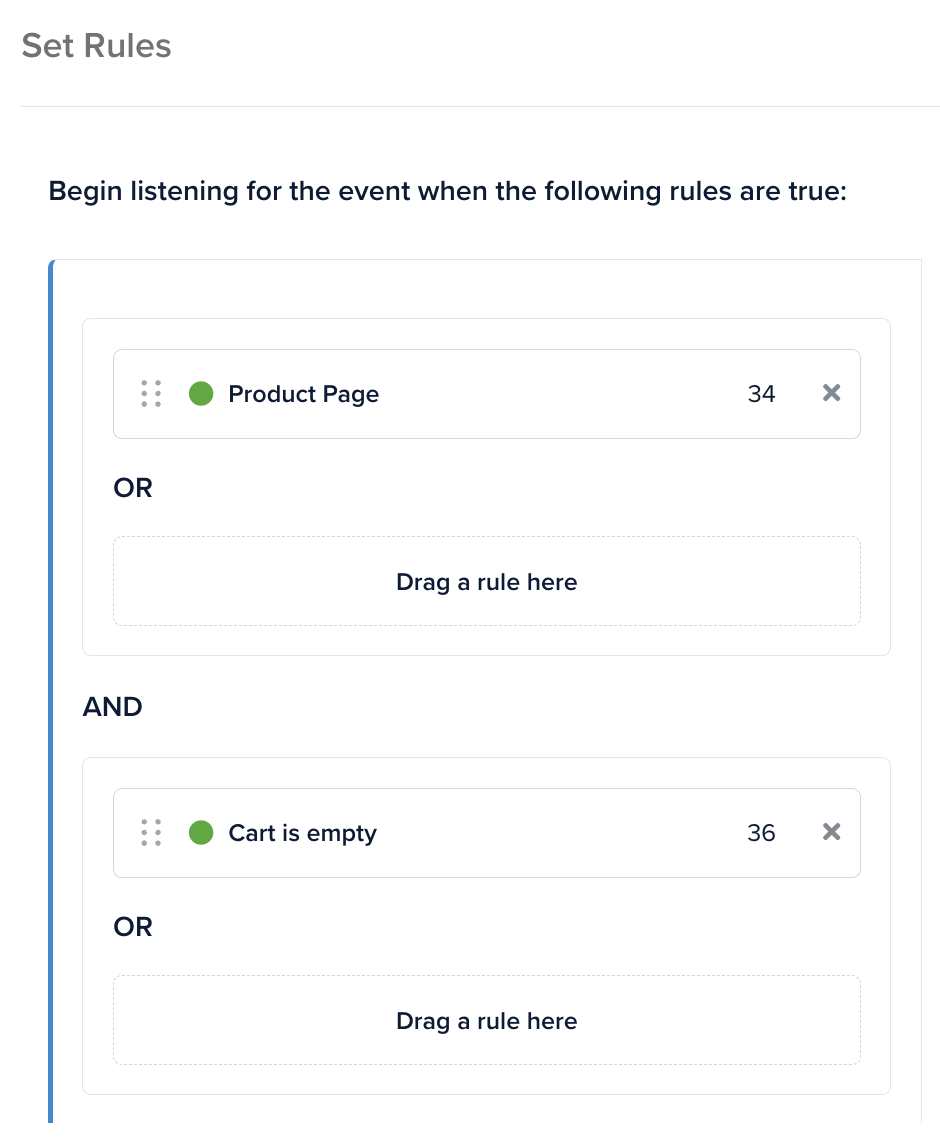
Task: Select the Product Page rule name
Action: click(x=303, y=394)
